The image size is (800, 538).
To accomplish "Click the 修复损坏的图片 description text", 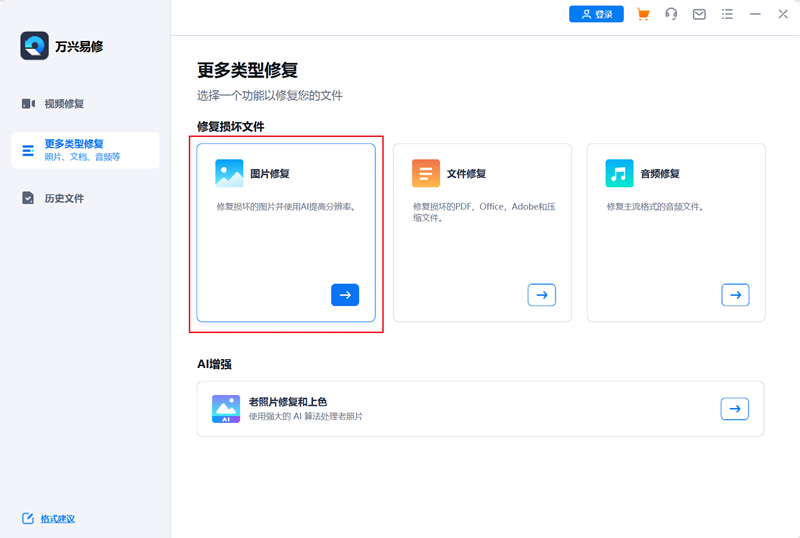I will click(286, 207).
